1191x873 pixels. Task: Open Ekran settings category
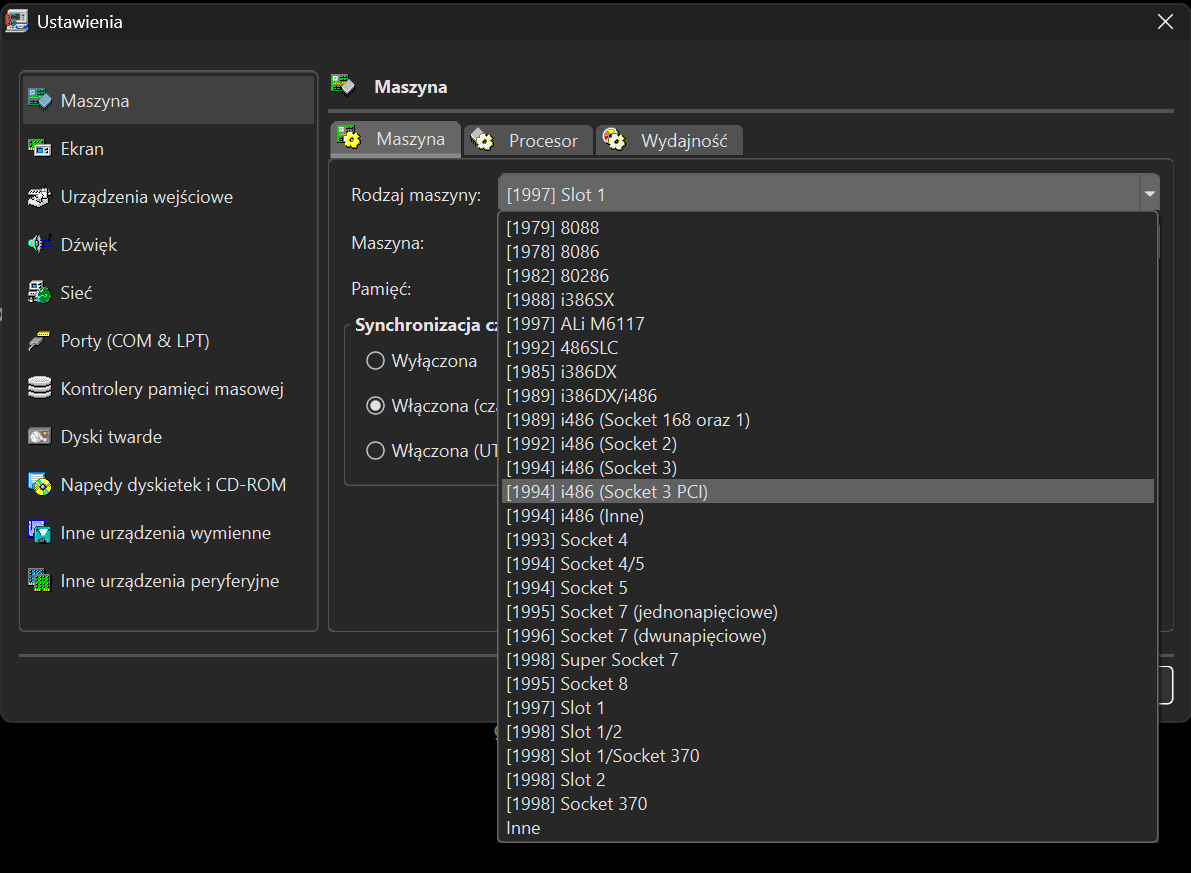[x=169, y=148]
